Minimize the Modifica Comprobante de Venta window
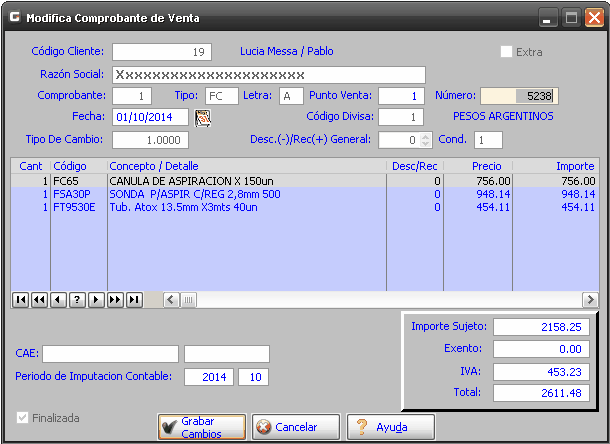The image size is (610, 444). coord(548,18)
